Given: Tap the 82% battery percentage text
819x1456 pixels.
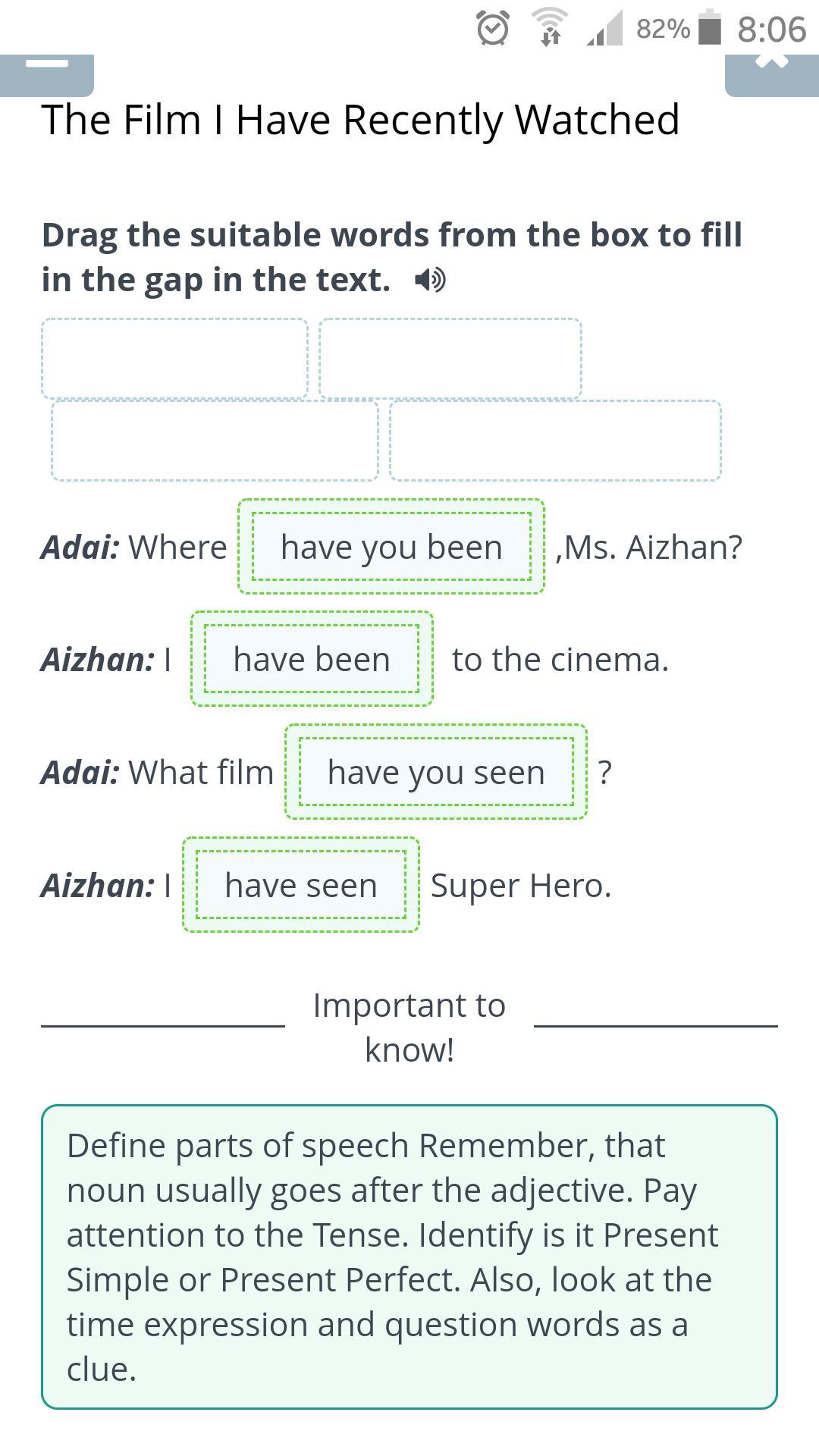Looking at the screenshot, I should [663, 29].
